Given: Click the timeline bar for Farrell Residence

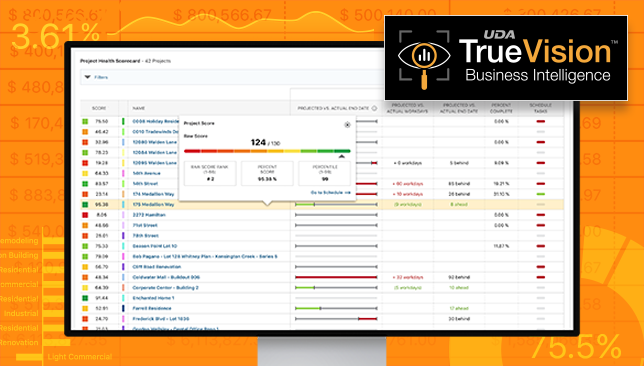Looking at the screenshot, I should click(336, 308).
